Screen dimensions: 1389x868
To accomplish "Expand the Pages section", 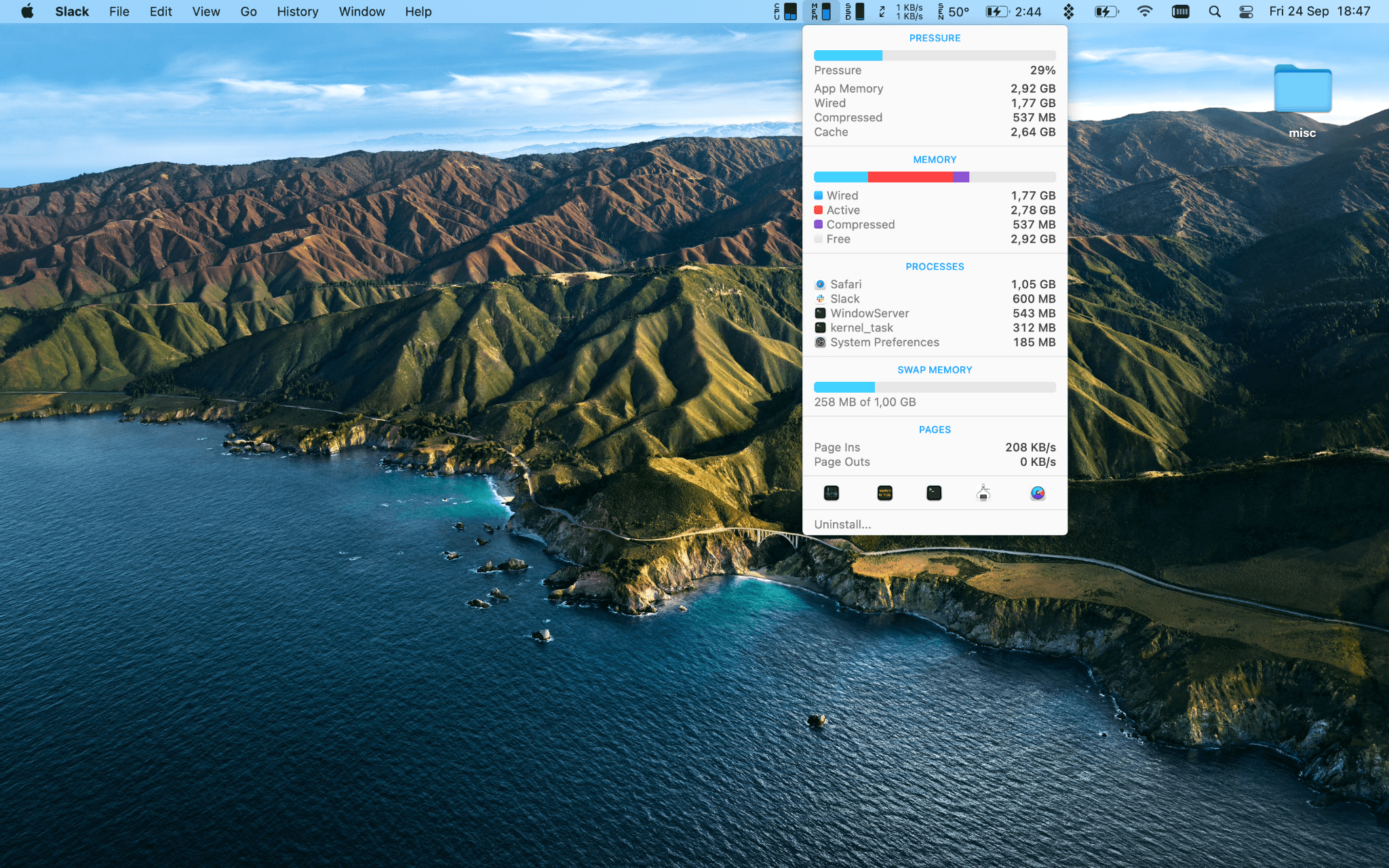I will pos(934,429).
